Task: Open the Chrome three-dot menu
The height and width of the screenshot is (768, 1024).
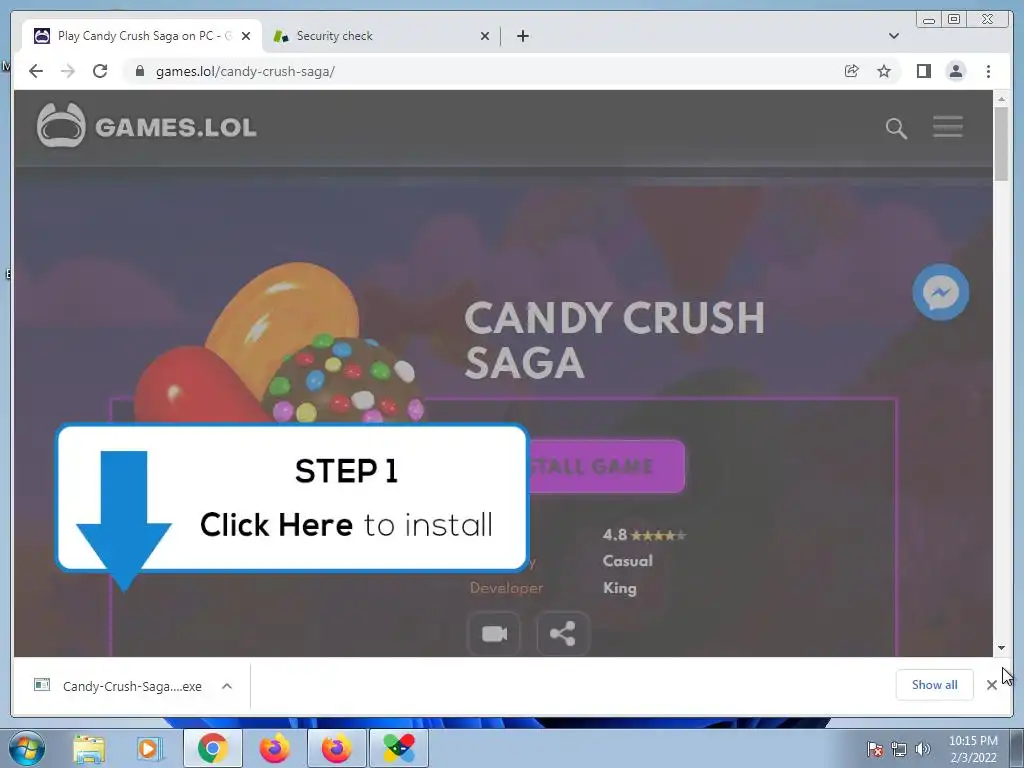Action: pyautogui.click(x=988, y=71)
